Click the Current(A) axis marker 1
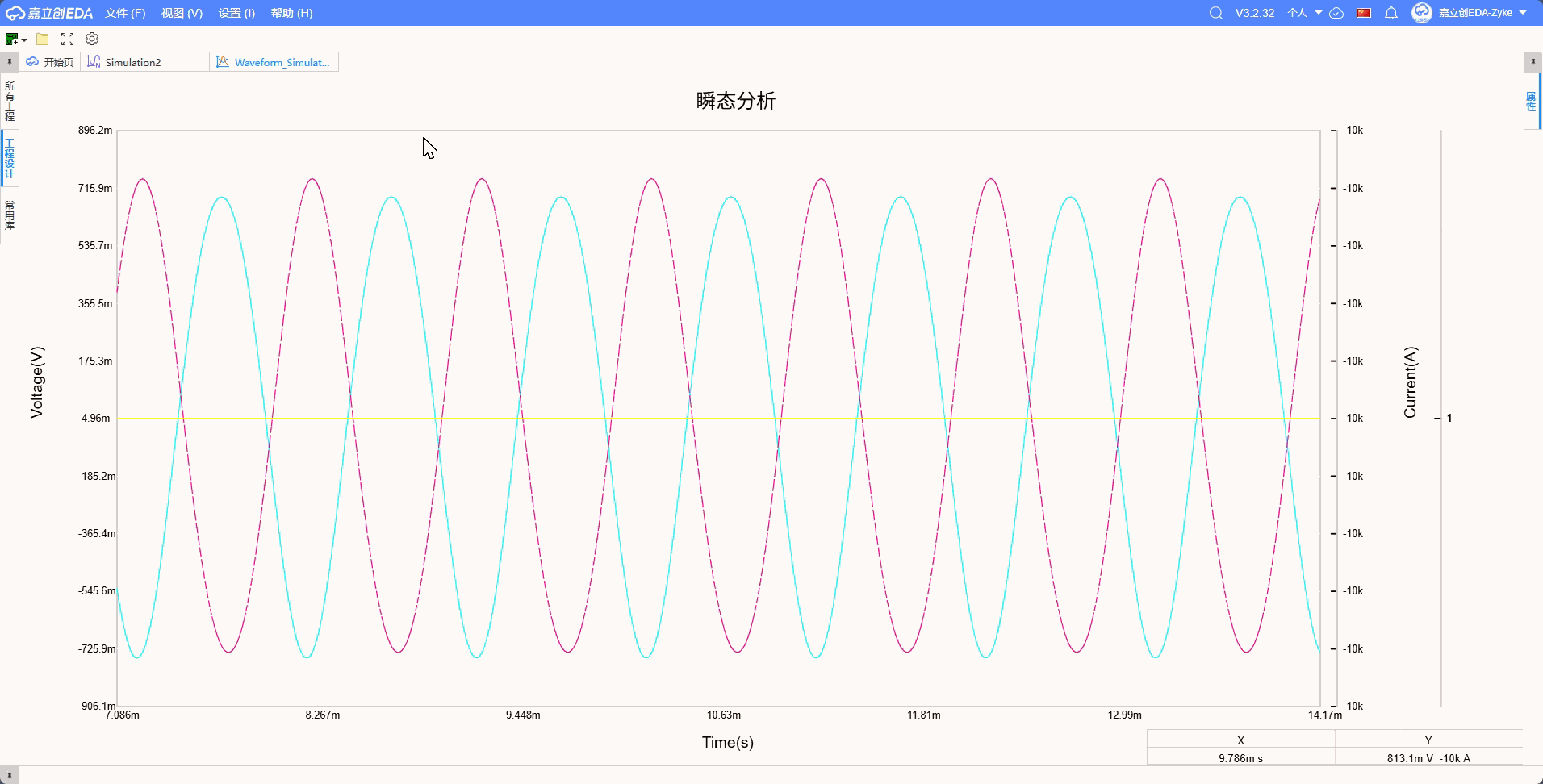Screen dimensions: 1543x784 coord(1449,418)
